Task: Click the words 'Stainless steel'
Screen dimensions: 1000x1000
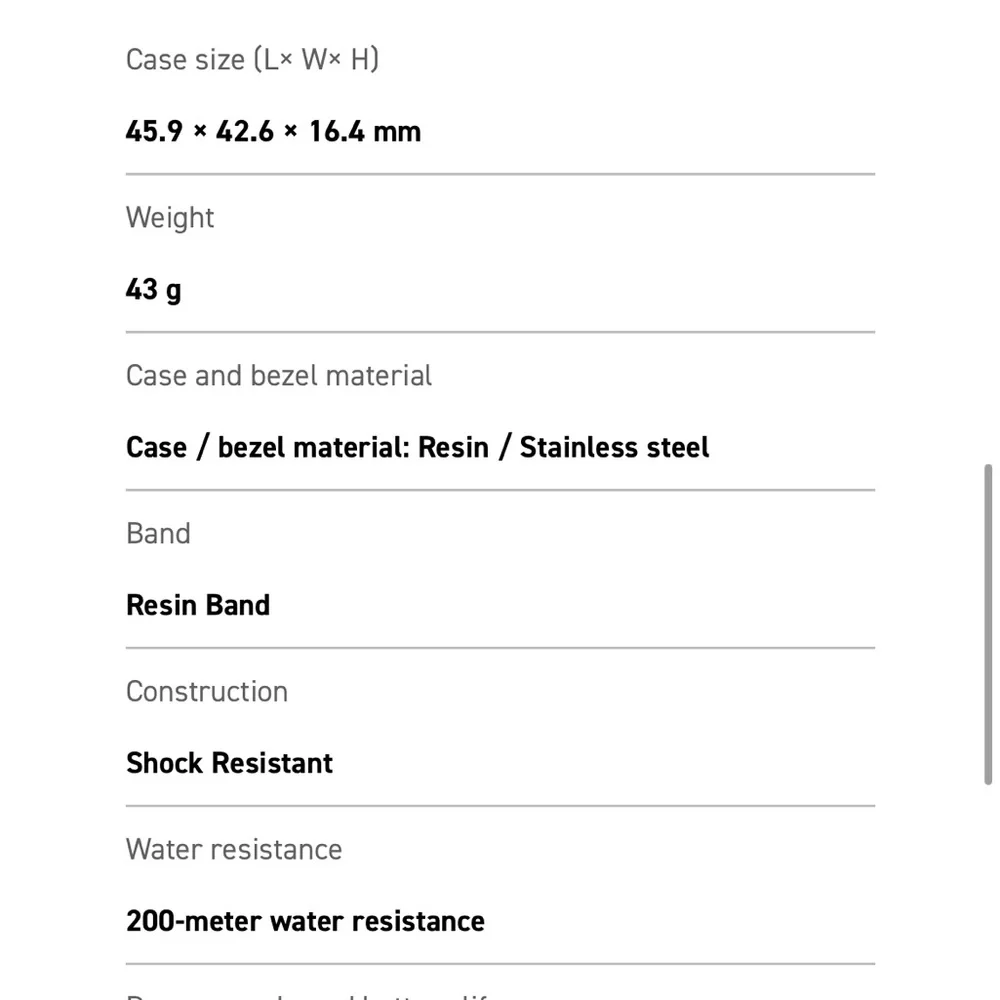Action: tap(614, 447)
